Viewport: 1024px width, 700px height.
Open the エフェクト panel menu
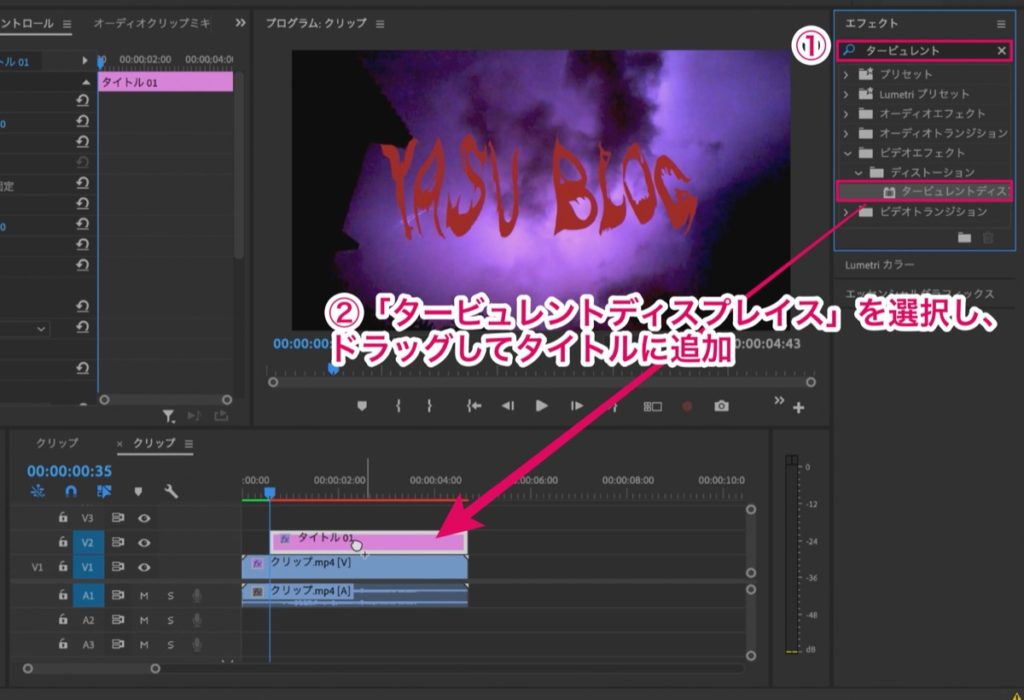(x=1000, y=24)
